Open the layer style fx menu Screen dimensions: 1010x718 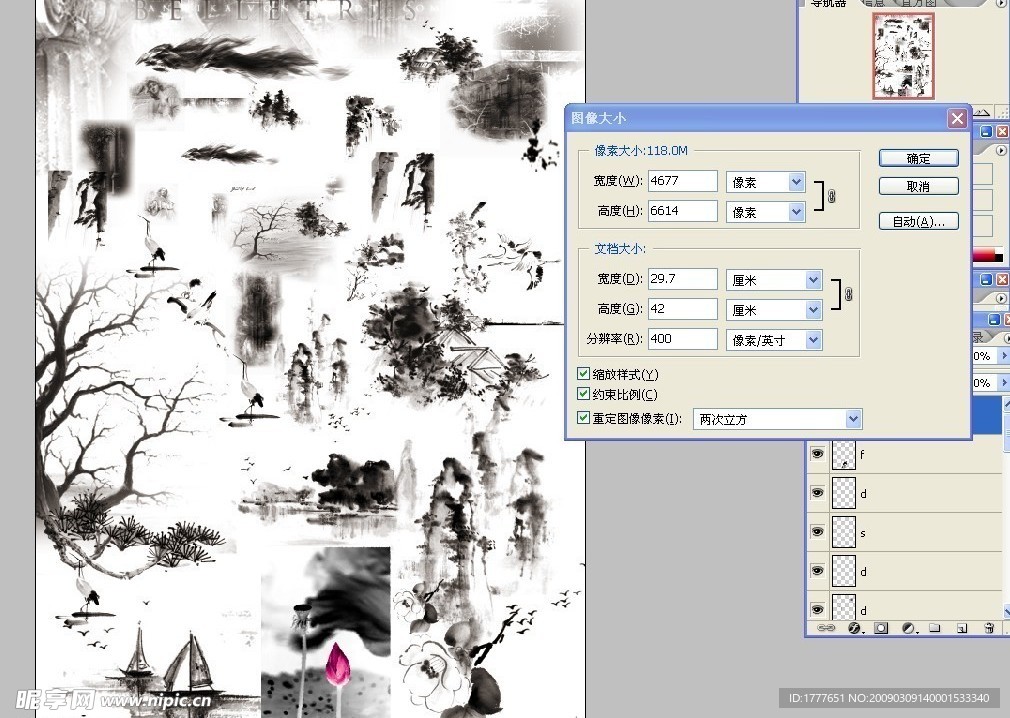coord(855,629)
